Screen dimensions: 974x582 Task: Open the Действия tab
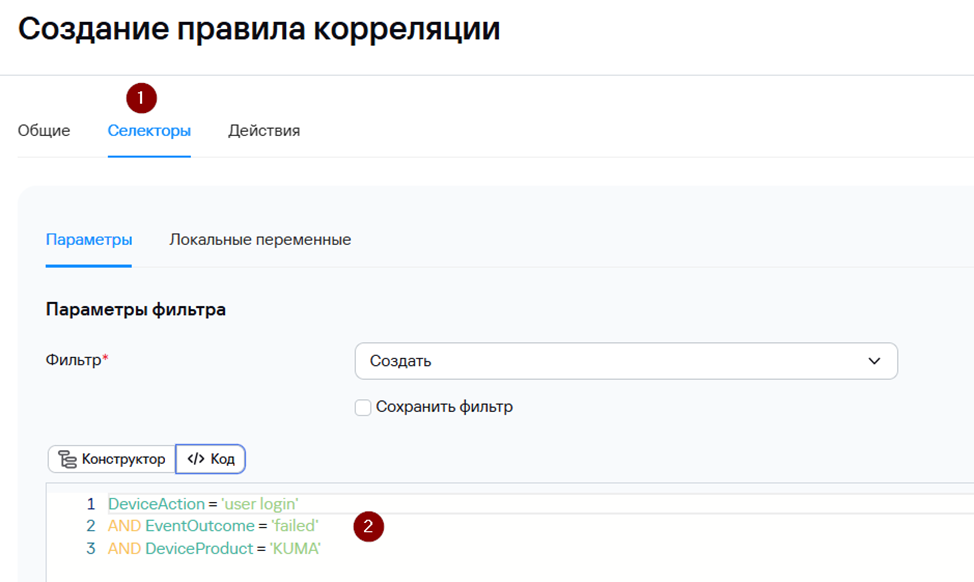coord(264,130)
